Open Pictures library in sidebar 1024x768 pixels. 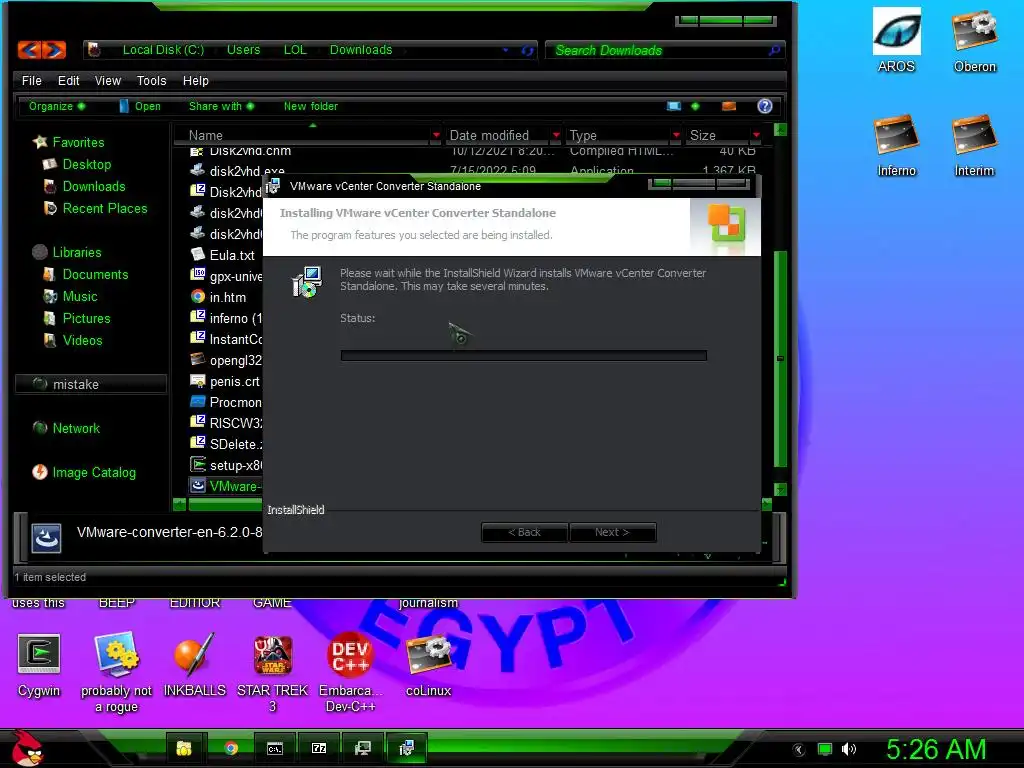point(76,319)
